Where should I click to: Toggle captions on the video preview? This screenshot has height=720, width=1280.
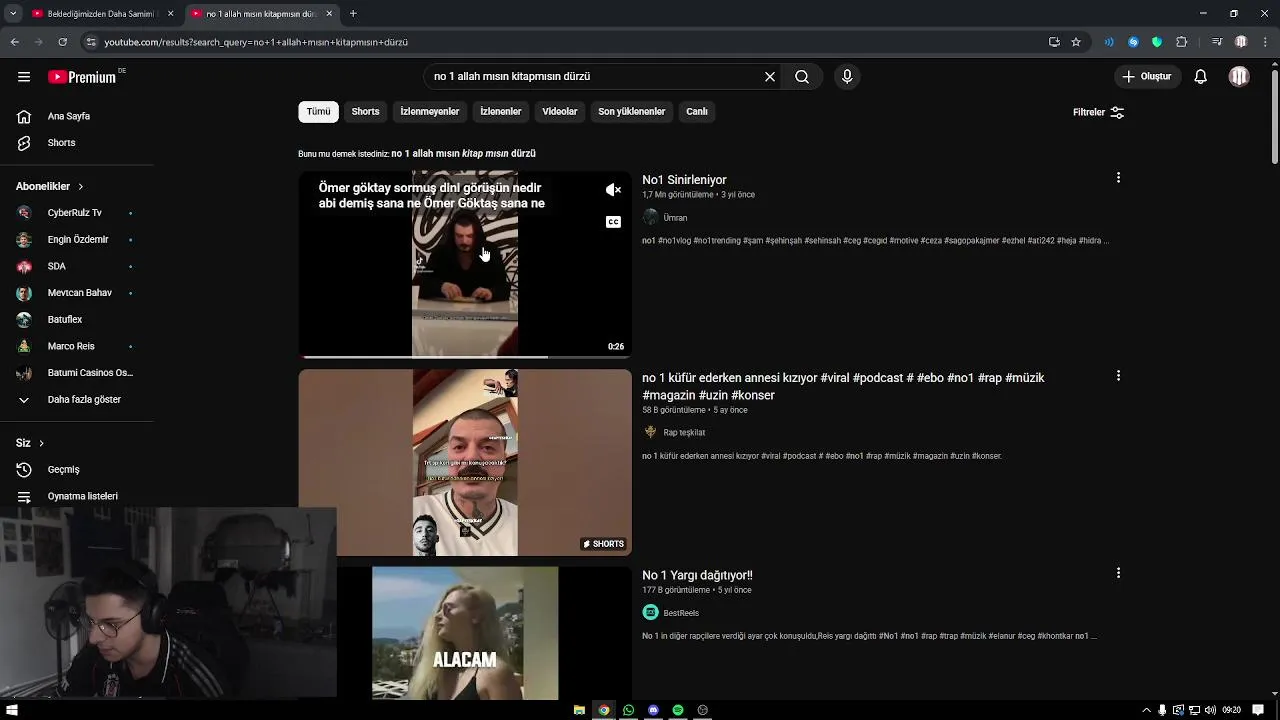[613, 222]
